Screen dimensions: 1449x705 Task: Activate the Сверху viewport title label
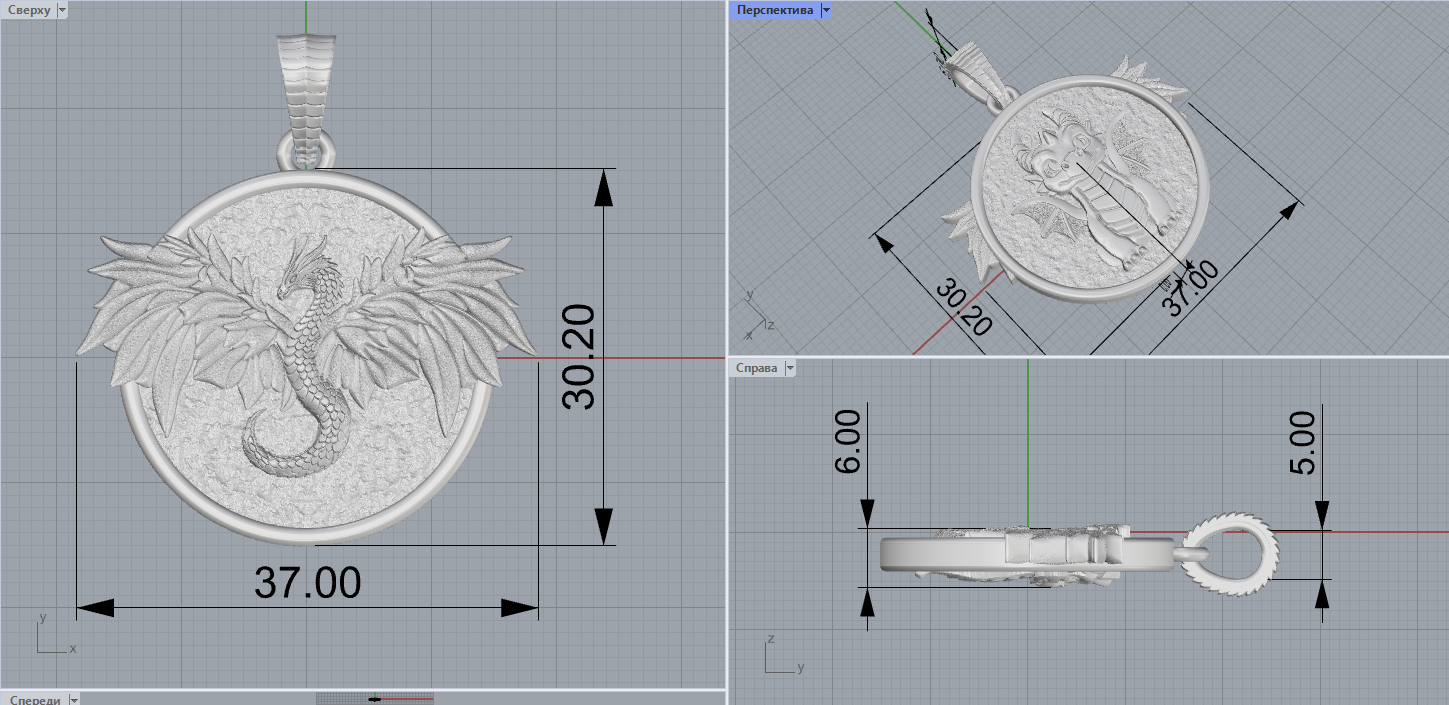(28, 10)
